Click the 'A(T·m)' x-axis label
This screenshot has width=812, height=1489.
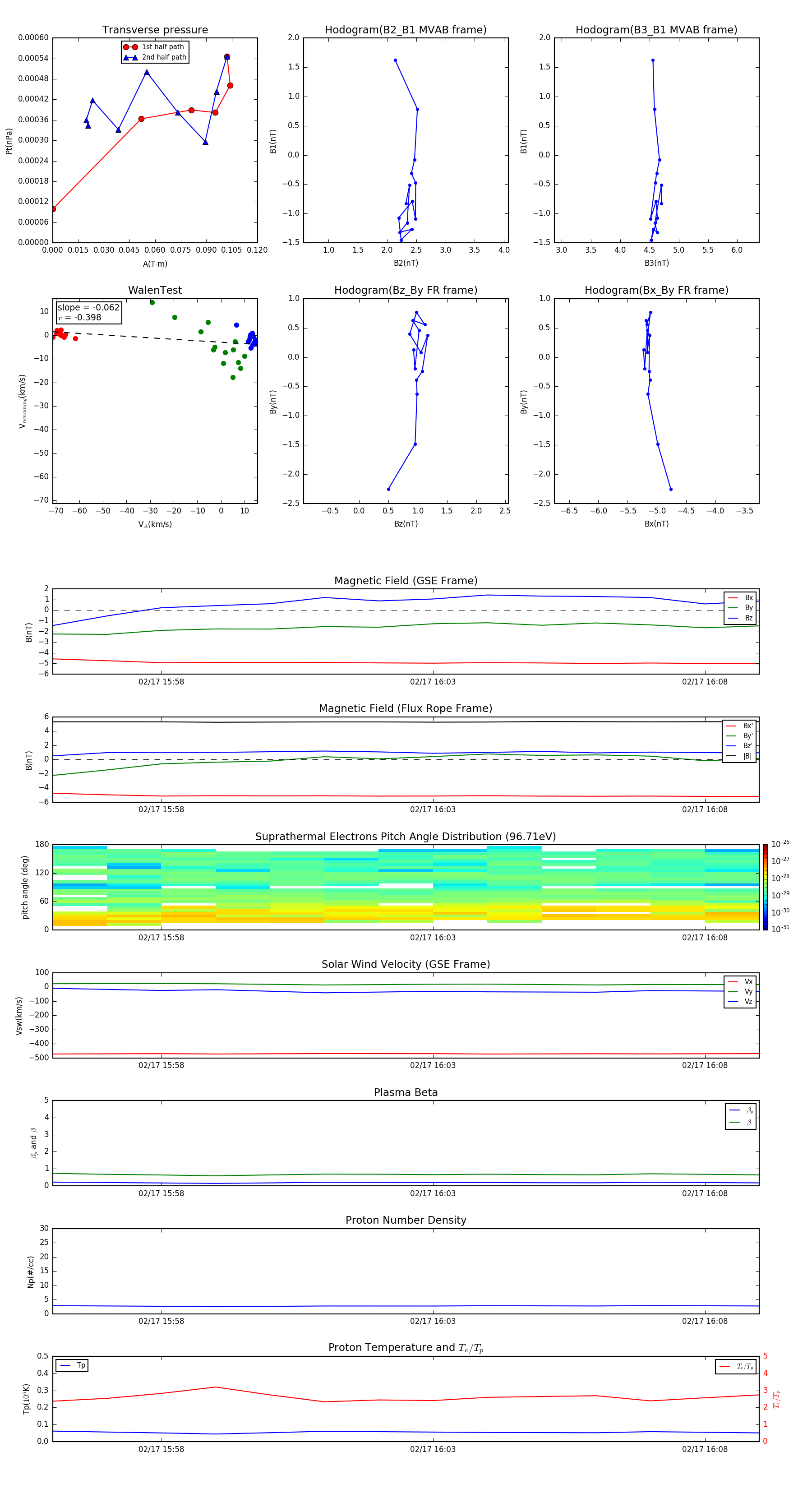tap(155, 264)
